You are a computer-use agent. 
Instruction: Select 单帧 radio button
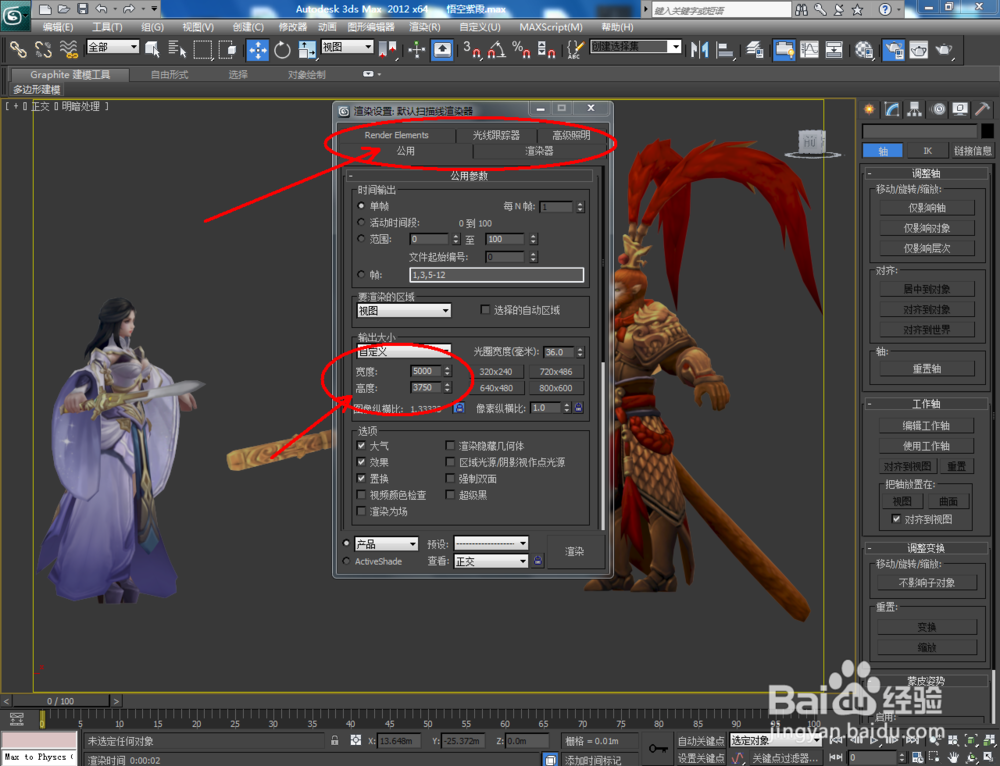pos(362,205)
